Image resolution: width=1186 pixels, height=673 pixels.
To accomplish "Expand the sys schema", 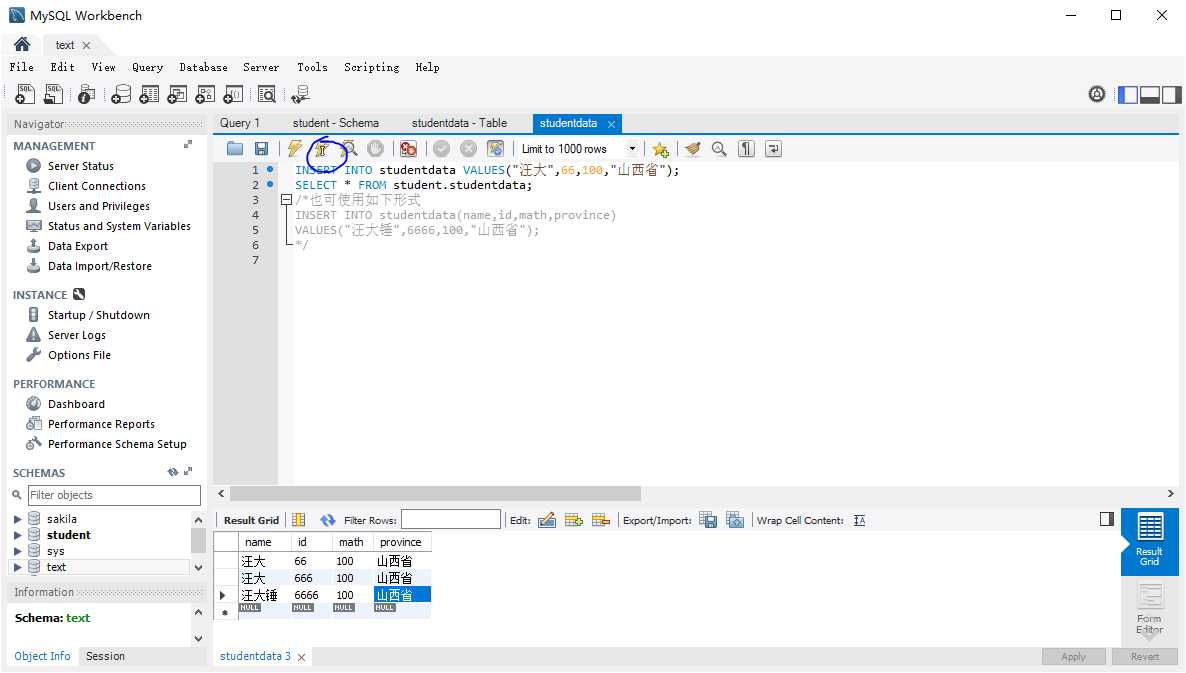I will pos(17,551).
